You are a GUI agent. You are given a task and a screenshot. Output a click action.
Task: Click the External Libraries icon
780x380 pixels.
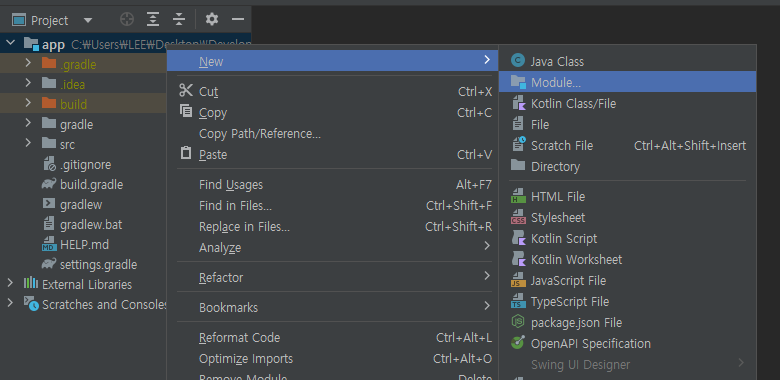tap(31, 284)
